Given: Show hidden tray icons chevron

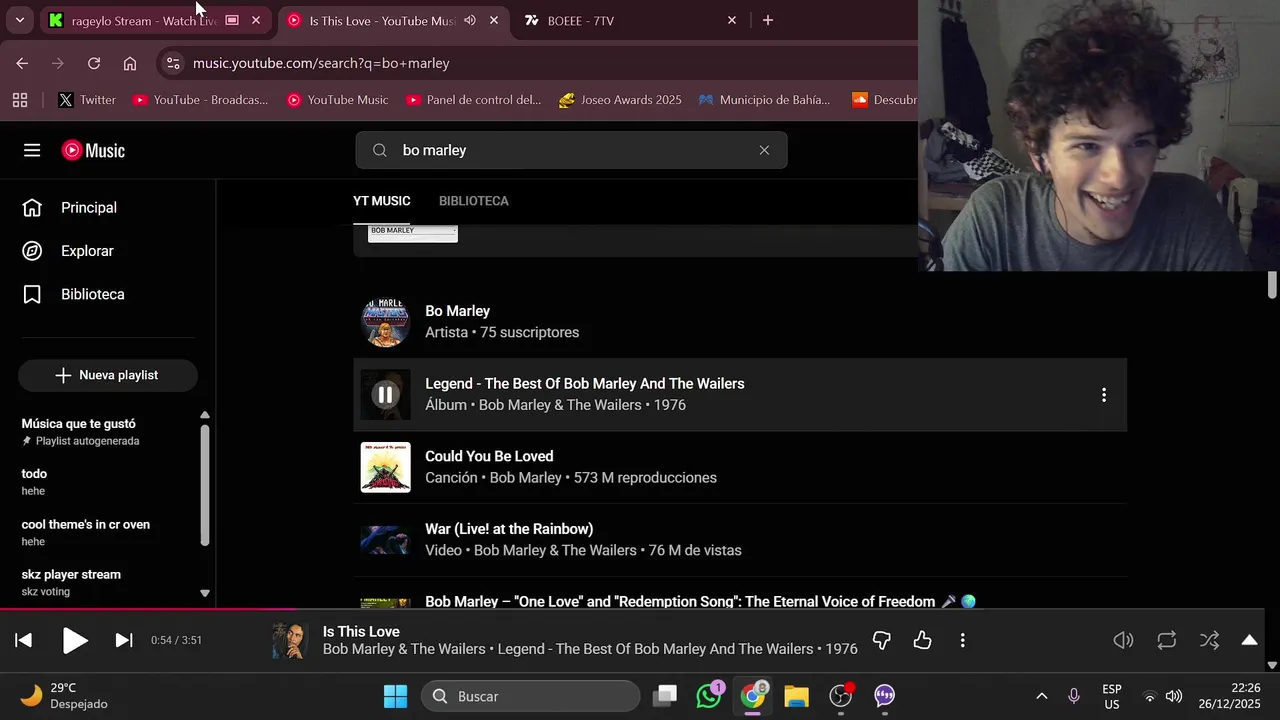Looking at the screenshot, I should [x=1041, y=696].
